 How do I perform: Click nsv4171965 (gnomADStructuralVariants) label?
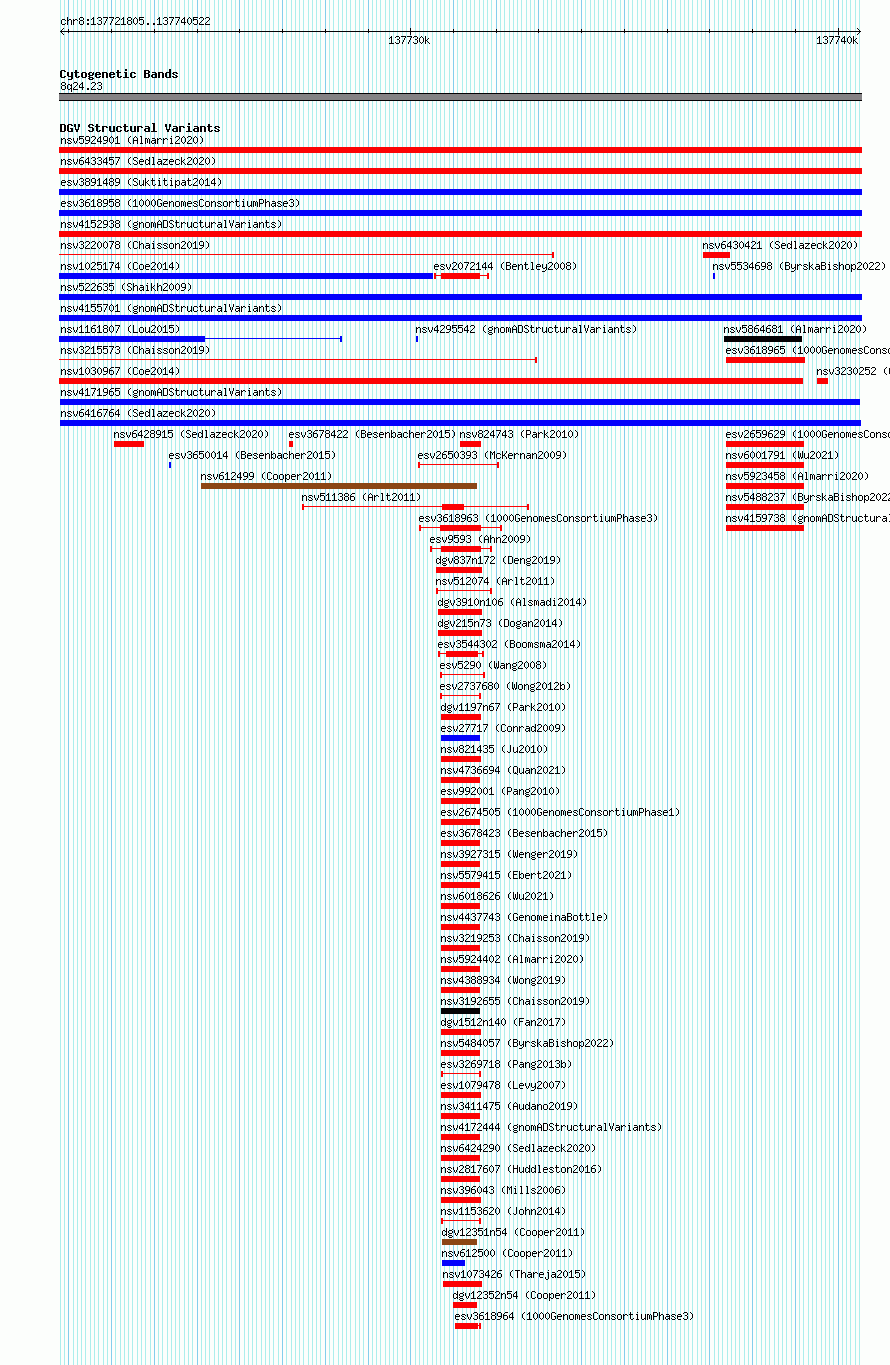tap(171, 392)
